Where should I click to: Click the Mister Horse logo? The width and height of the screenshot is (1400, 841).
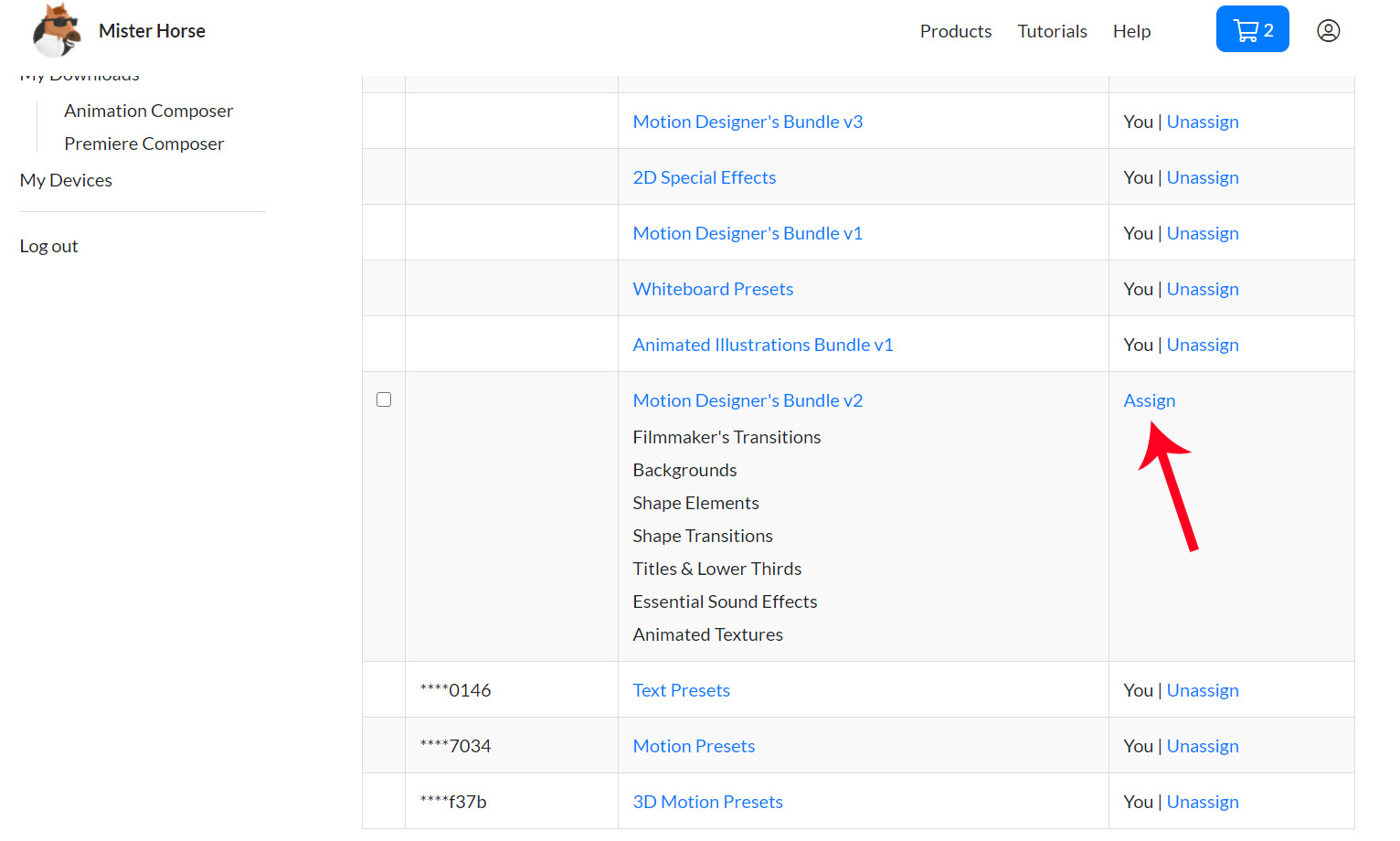click(57, 30)
